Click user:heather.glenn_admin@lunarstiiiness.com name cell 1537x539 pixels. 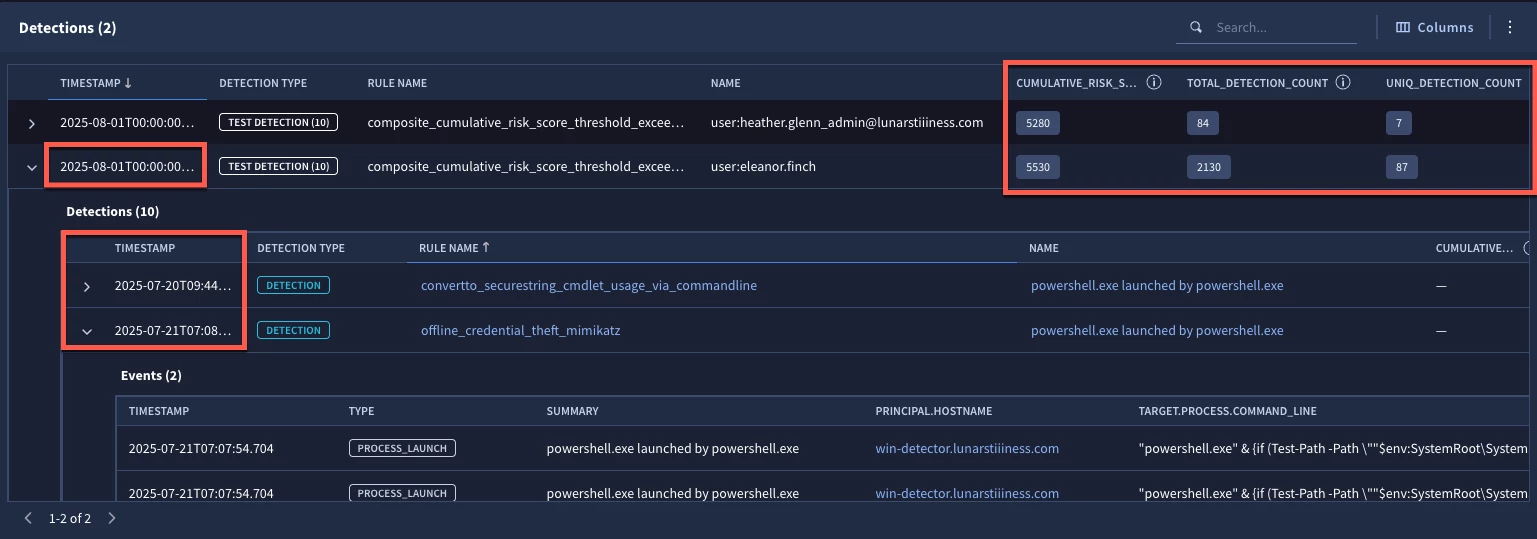[846, 123]
